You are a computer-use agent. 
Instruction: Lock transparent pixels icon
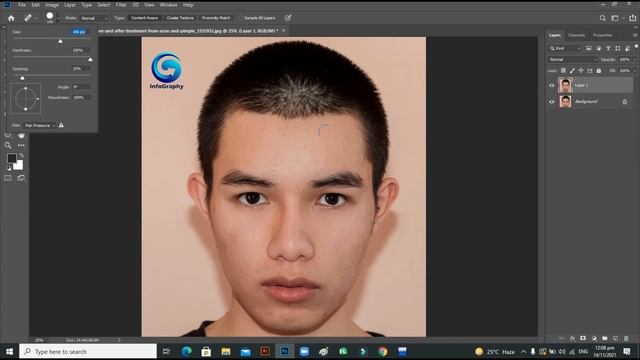point(563,71)
